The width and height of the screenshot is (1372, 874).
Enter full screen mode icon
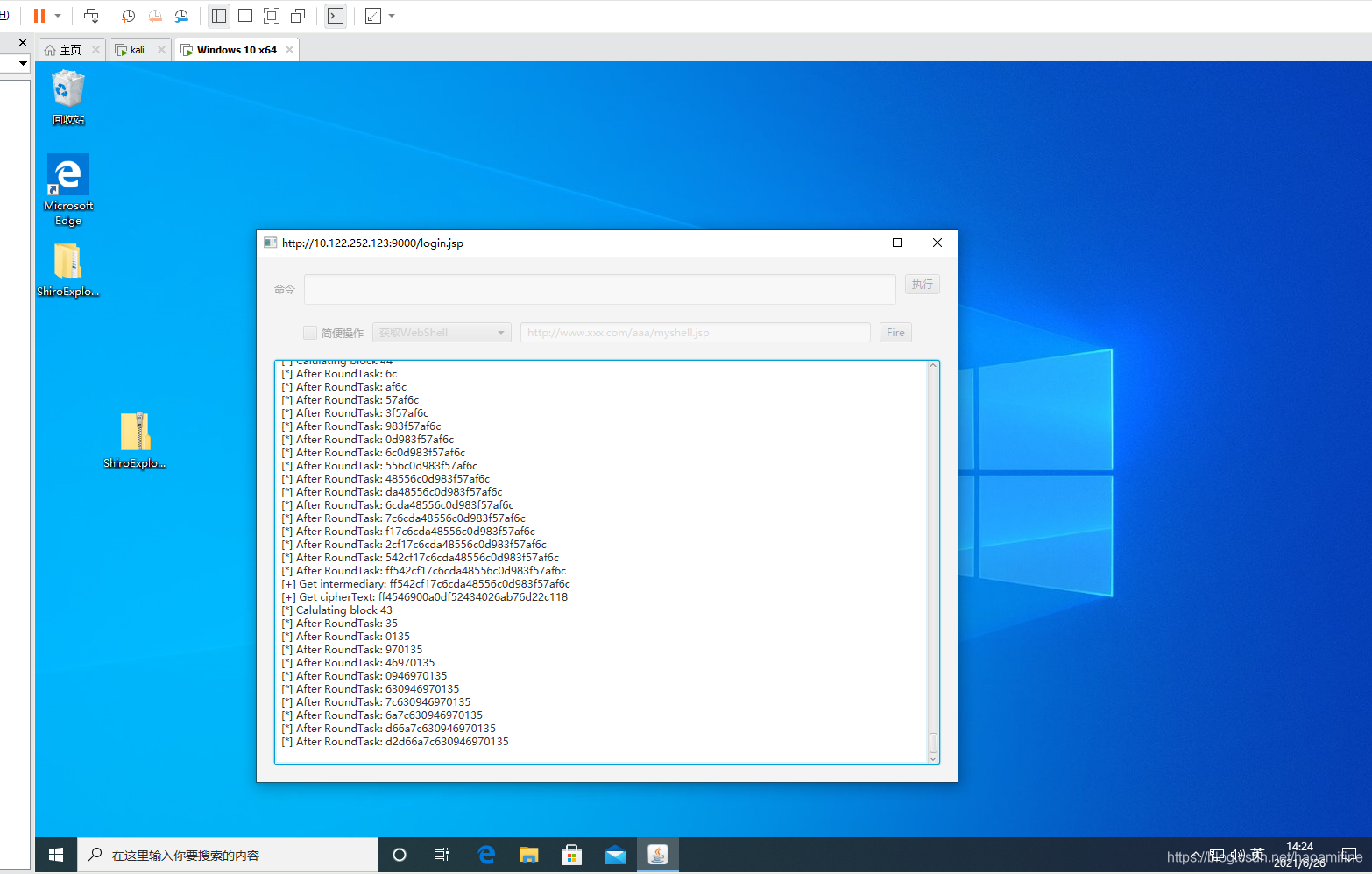click(x=272, y=16)
